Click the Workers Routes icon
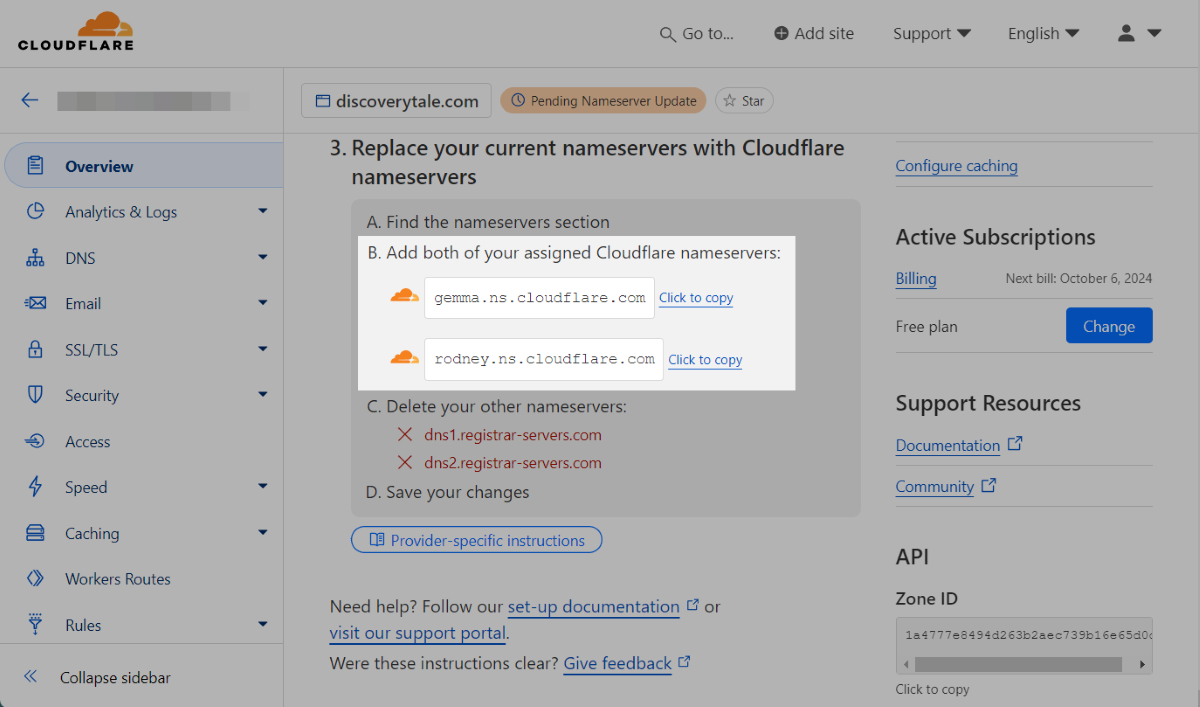Image resolution: width=1200 pixels, height=707 pixels. point(36,579)
